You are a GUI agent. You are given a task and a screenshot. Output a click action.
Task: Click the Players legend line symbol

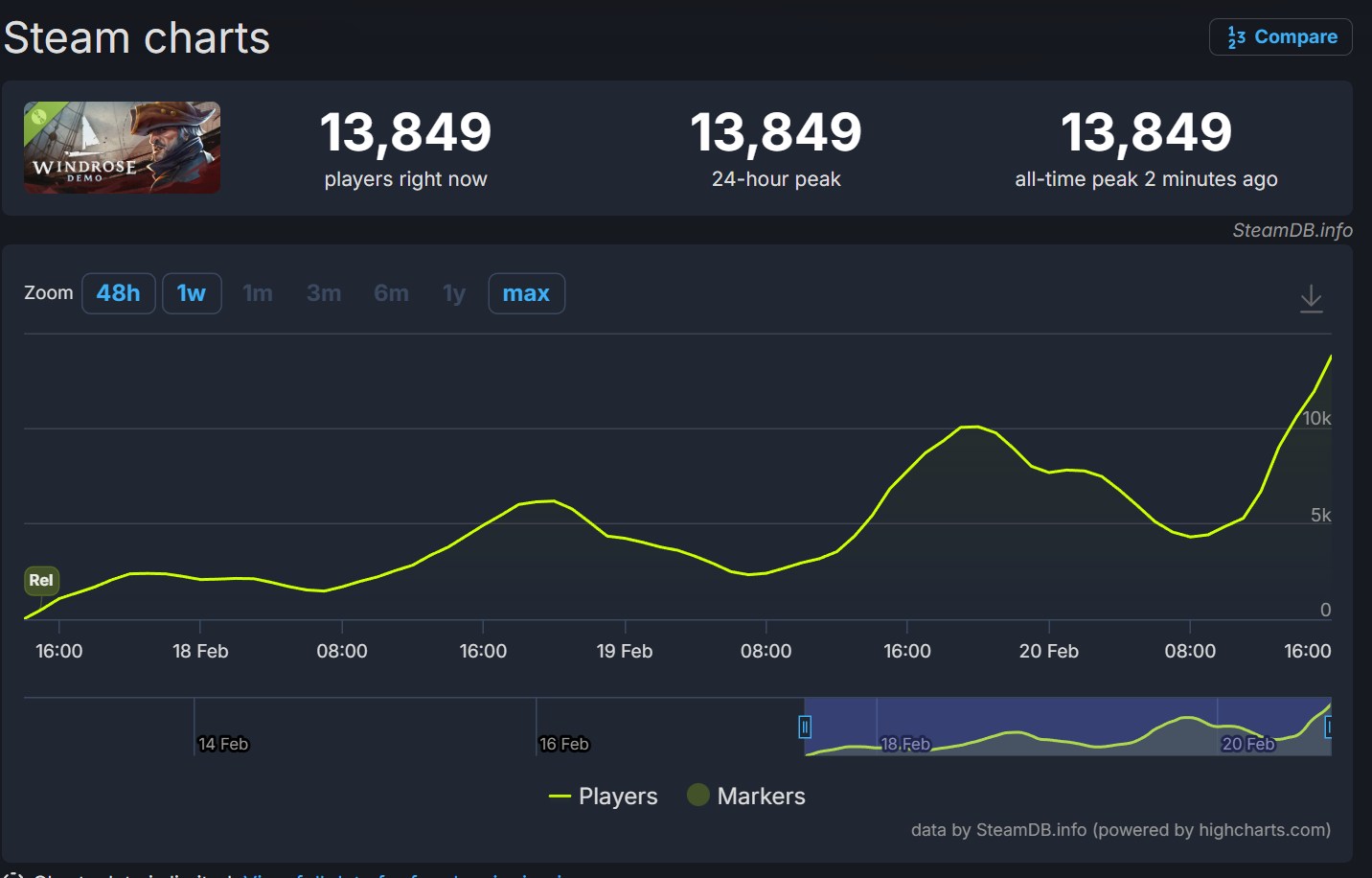point(560,797)
